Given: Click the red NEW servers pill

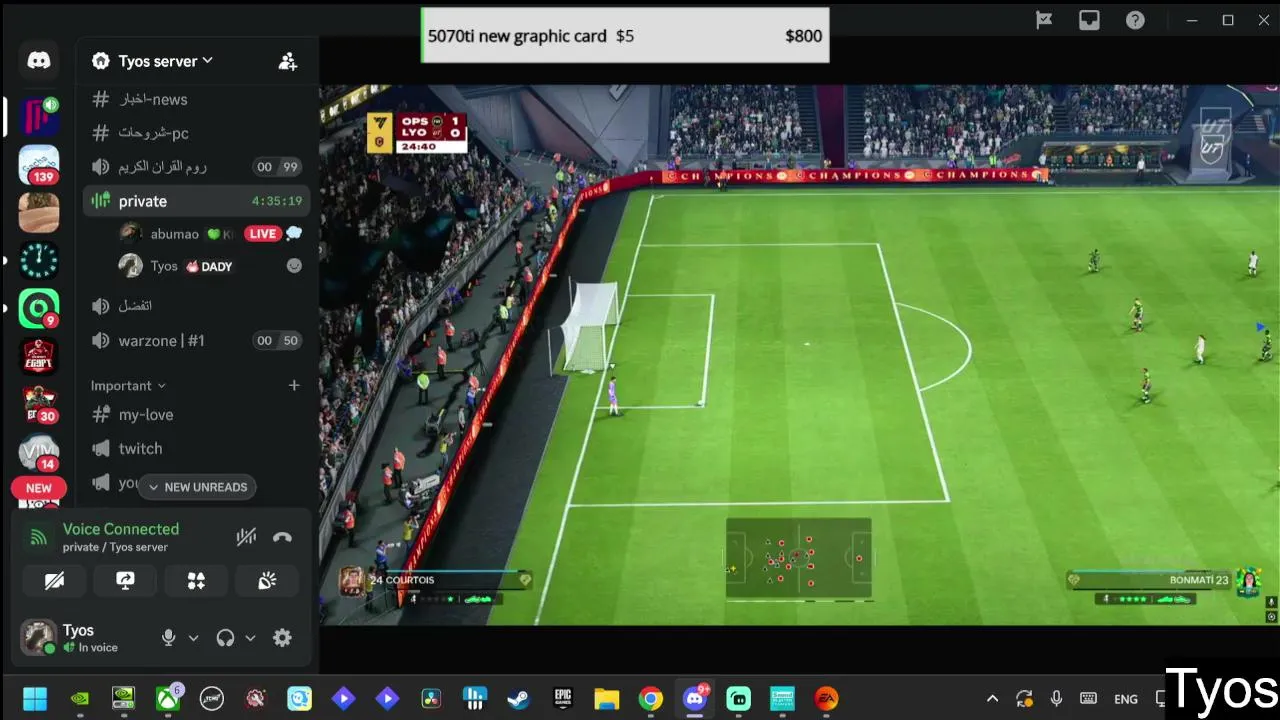Looking at the screenshot, I should pyautogui.click(x=39, y=488).
